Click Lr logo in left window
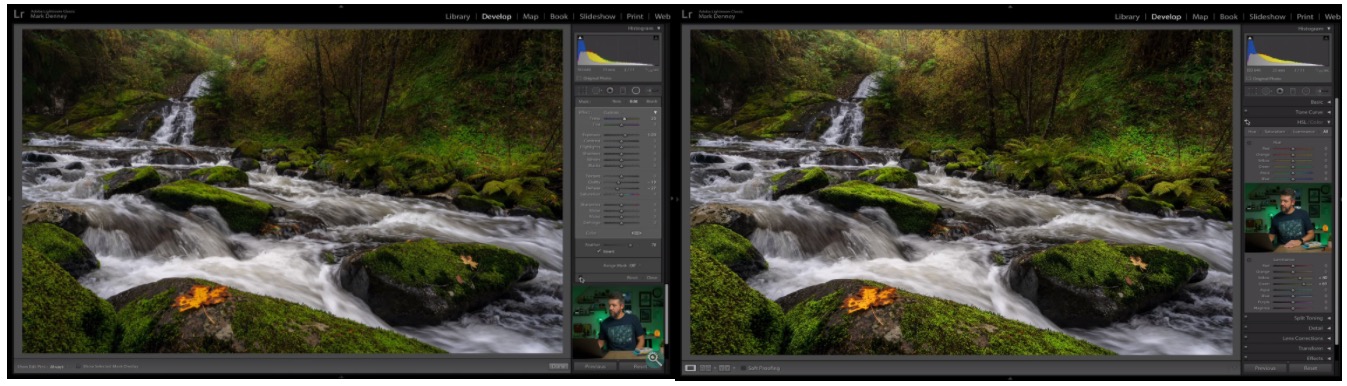Image resolution: width=1347 pixels, height=386 pixels. (x=20, y=15)
